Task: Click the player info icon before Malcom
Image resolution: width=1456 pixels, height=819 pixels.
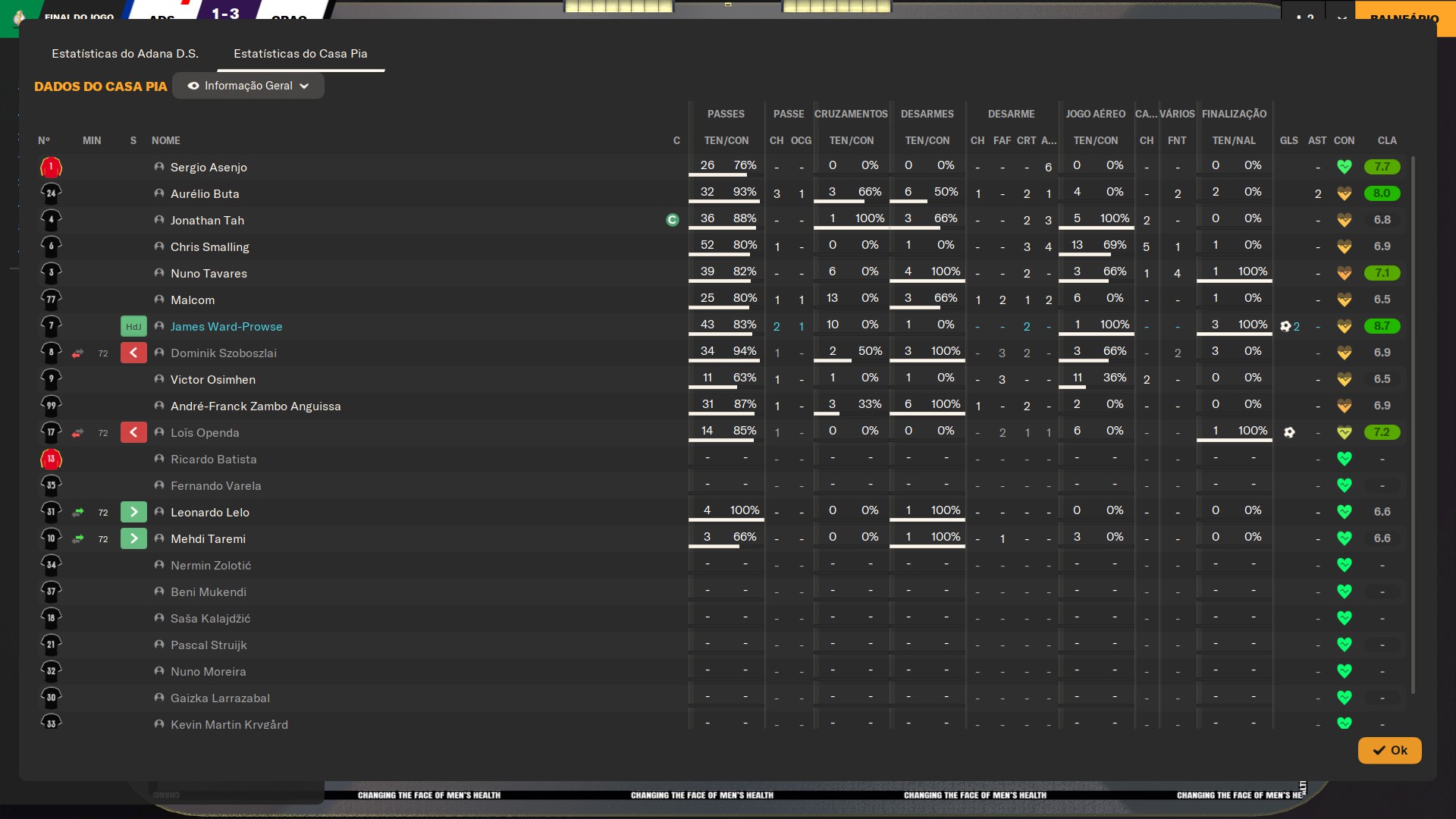Action: (x=158, y=300)
